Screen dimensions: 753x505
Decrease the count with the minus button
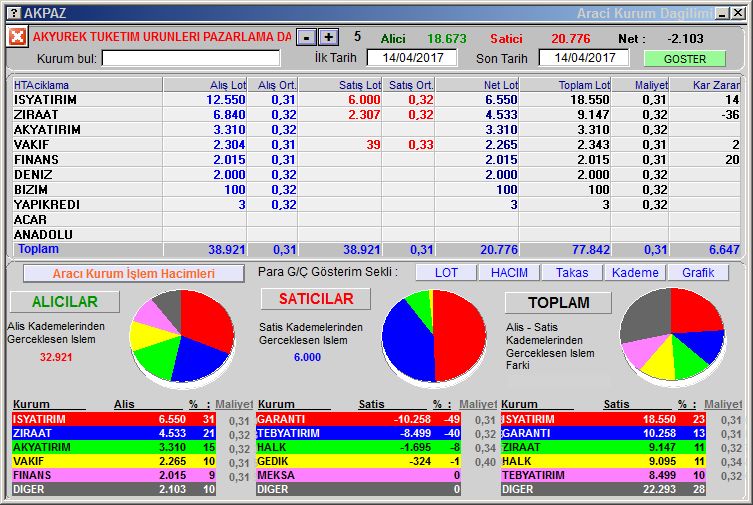306,37
